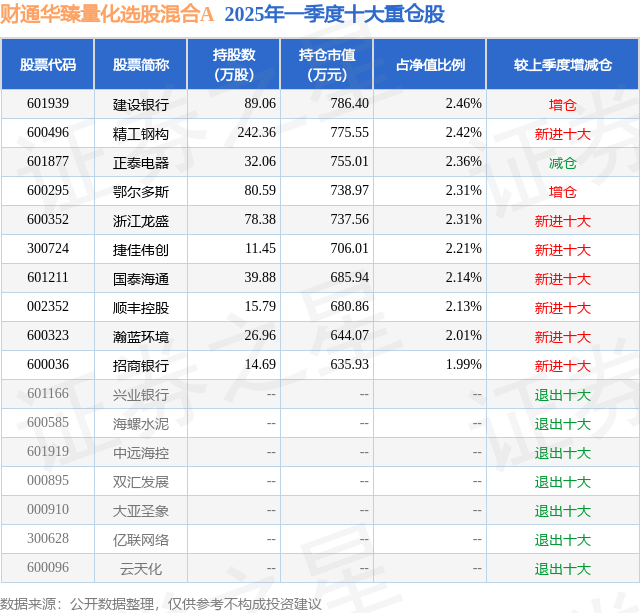Click the green 减仓 status for 正泰电器

click(562, 163)
